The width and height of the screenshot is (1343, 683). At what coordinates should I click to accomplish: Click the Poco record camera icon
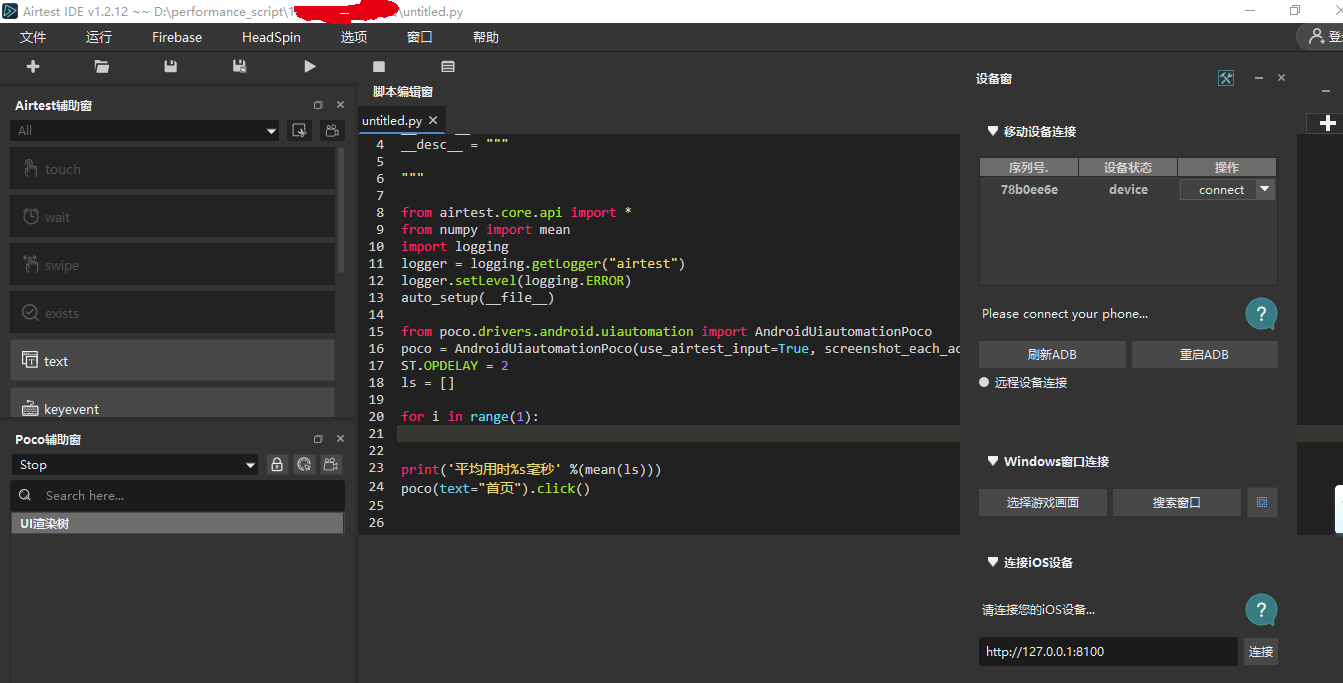point(331,464)
